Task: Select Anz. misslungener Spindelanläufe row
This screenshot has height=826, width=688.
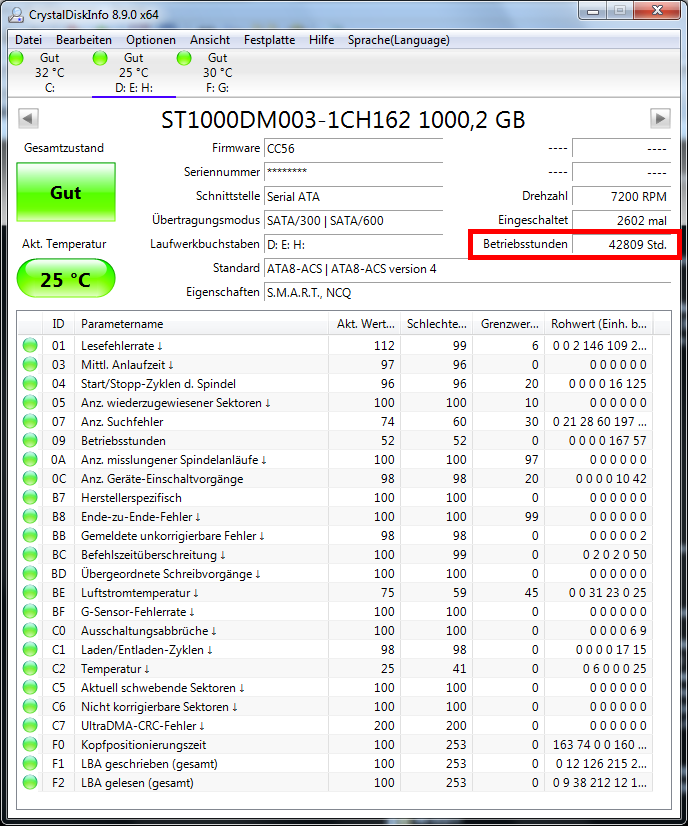Action: click(335, 460)
